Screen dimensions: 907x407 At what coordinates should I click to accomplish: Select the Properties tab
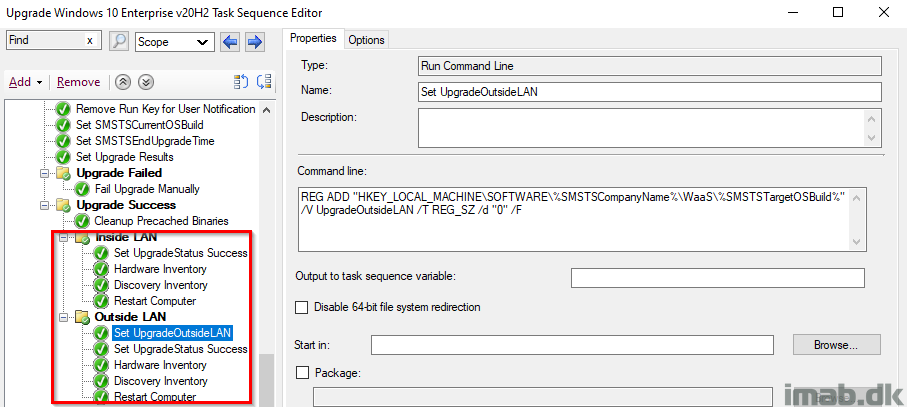coord(313,38)
